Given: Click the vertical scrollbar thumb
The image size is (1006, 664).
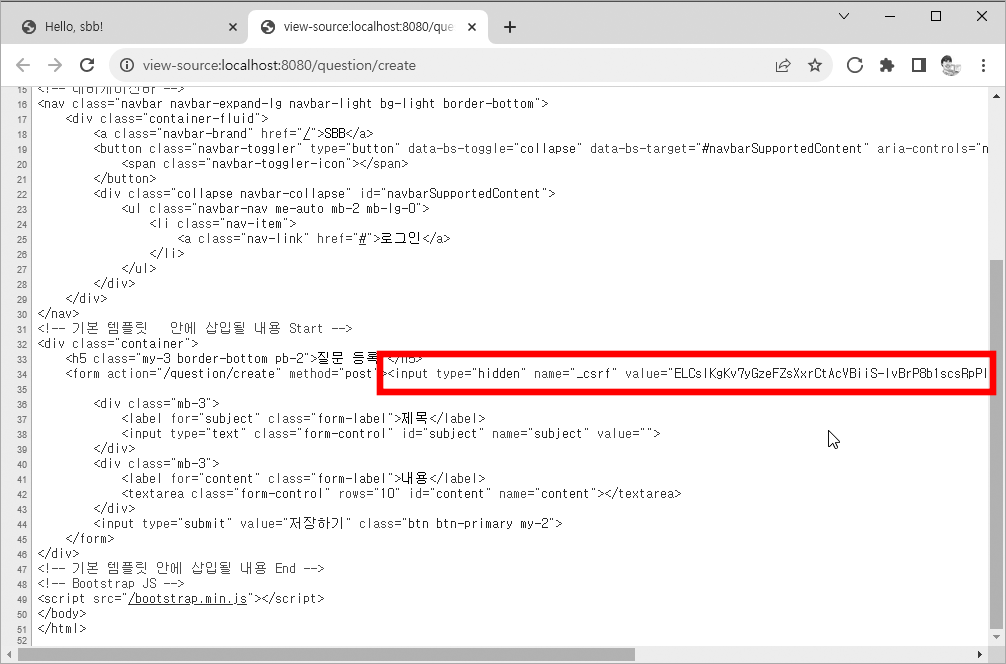Looking at the screenshot, I should click(996, 443).
